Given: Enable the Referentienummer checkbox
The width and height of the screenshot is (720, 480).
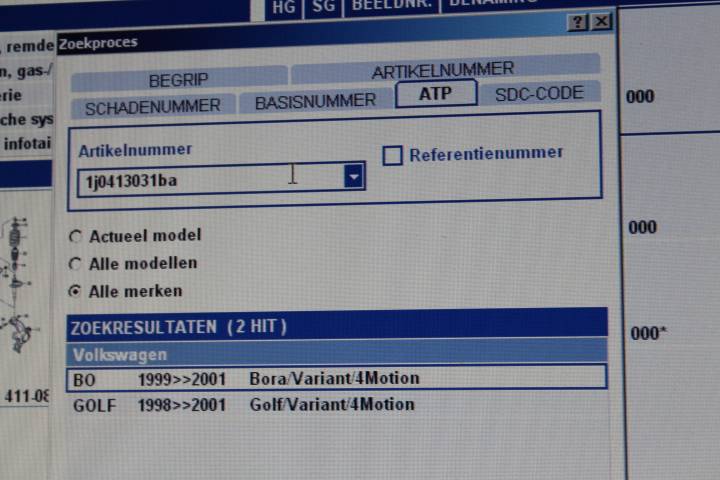Looking at the screenshot, I should tap(393, 155).
